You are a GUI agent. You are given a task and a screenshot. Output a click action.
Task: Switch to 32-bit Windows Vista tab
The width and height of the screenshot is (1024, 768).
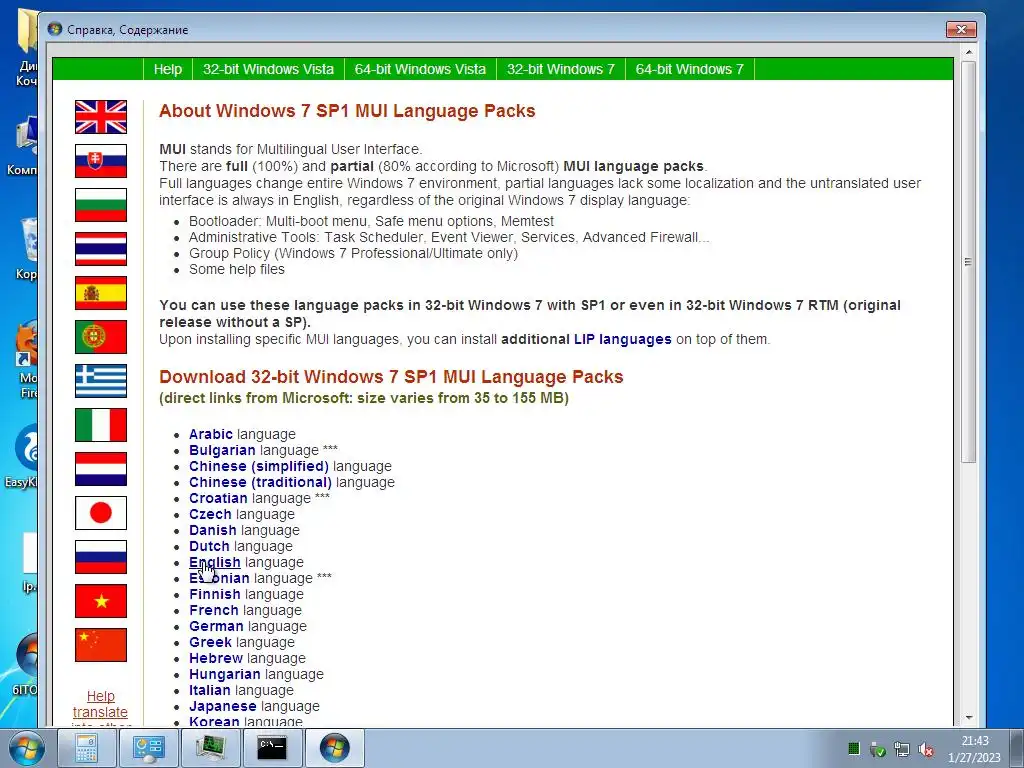tap(268, 69)
